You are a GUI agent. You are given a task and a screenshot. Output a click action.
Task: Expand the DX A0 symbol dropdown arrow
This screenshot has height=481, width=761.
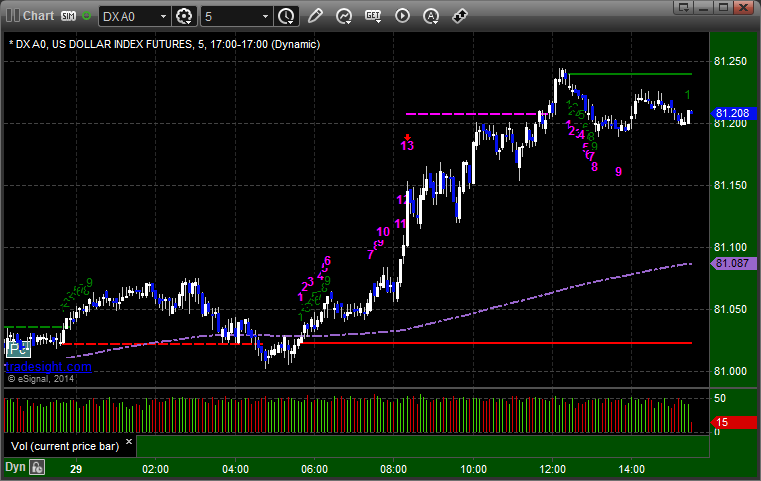[164, 17]
